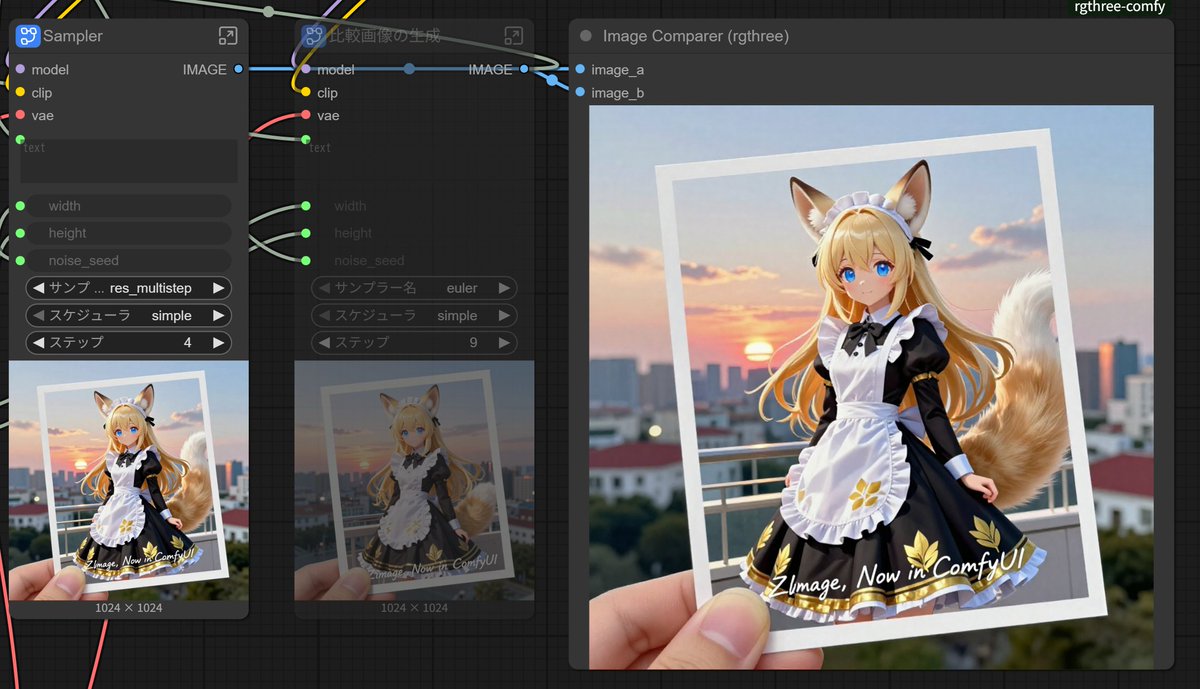Click the 比較画像の生成 steps value 9
The height and width of the screenshot is (689, 1200).
[x=473, y=343]
